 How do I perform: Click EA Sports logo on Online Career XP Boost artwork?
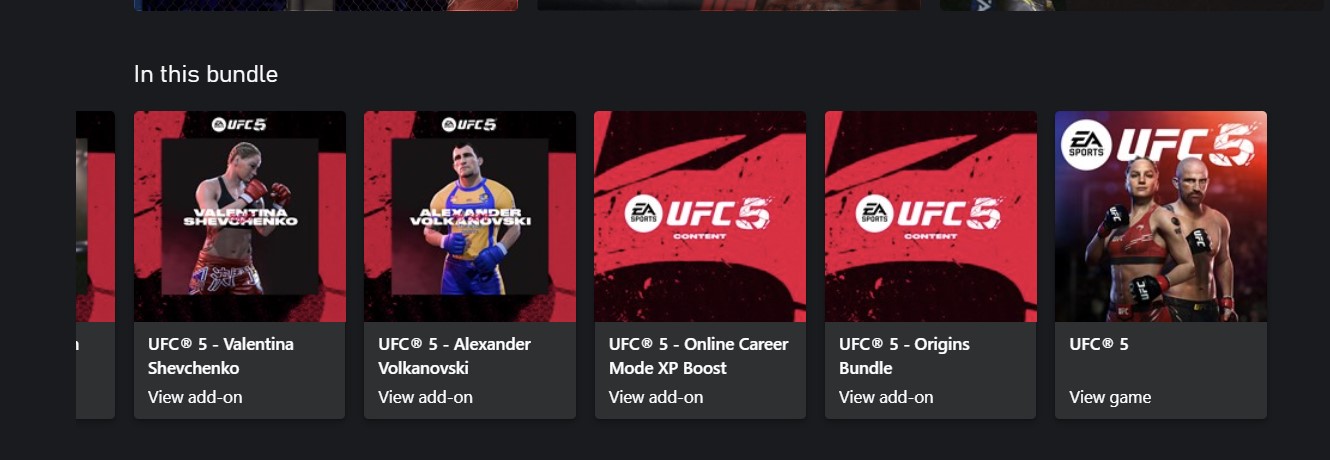(643, 213)
